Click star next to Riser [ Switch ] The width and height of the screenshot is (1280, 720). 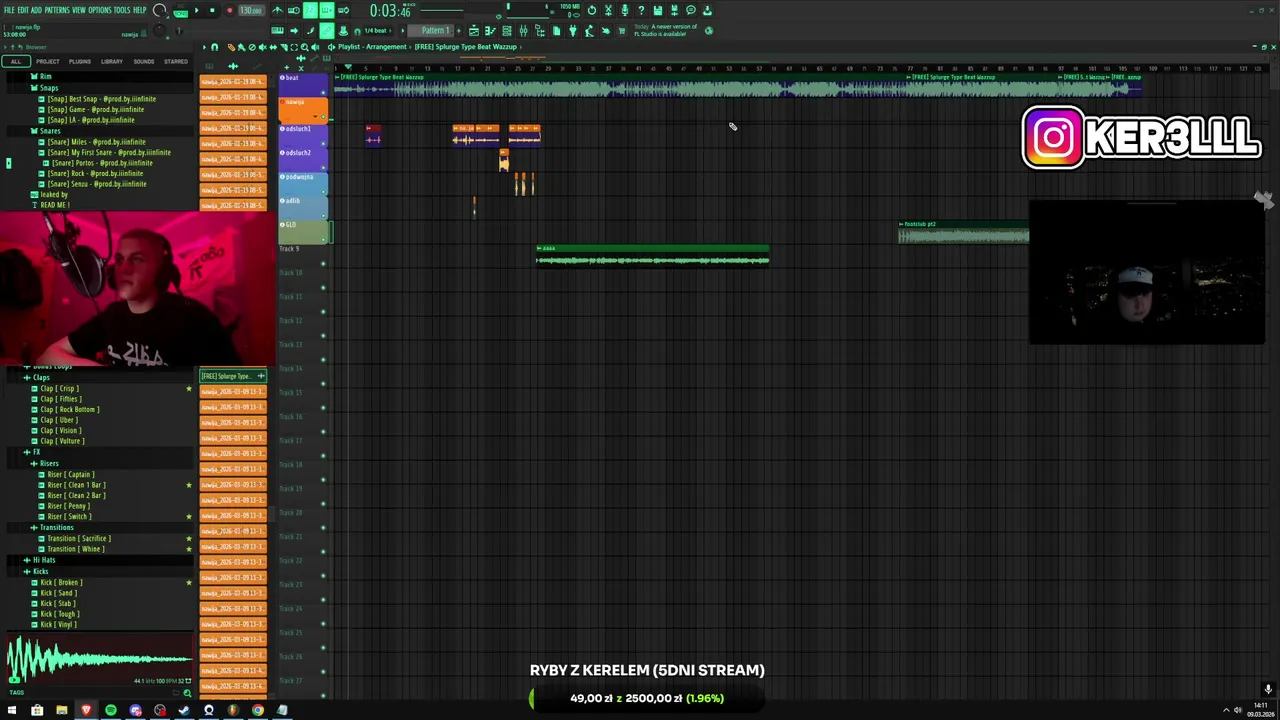pos(188,516)
